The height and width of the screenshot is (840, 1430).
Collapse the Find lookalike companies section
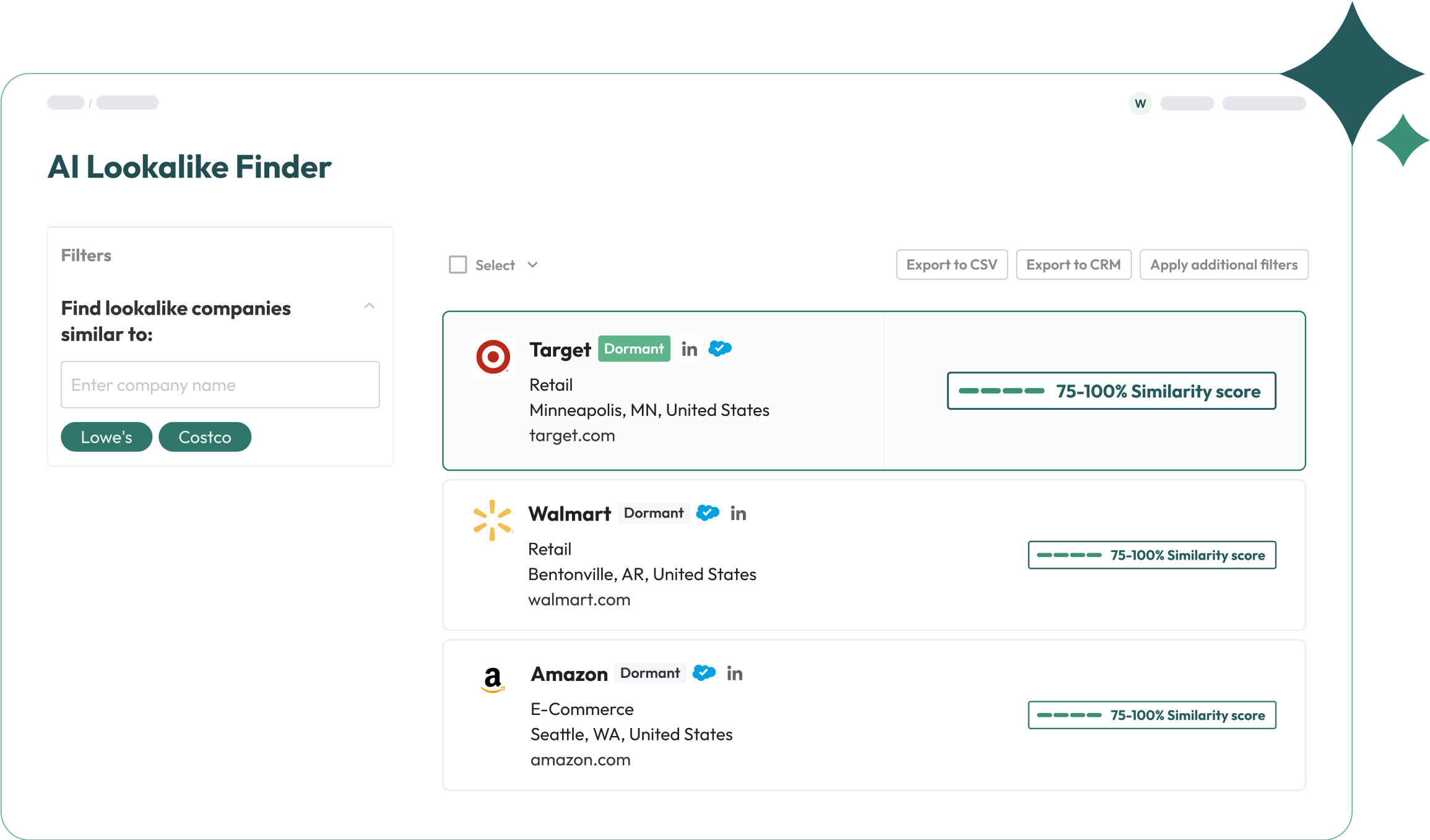pos(370,306)
